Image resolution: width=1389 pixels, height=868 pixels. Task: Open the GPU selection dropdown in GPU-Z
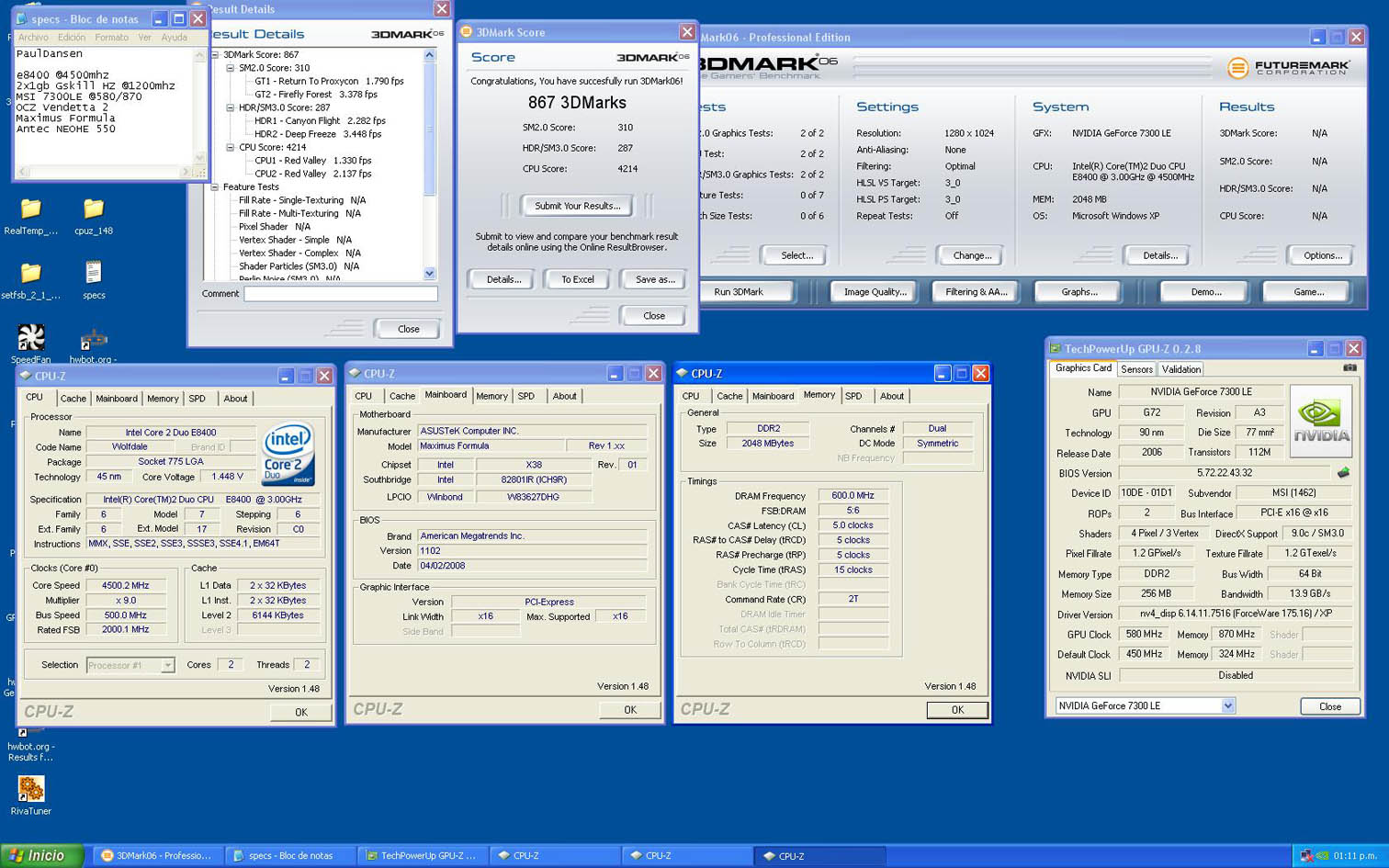(x=1228, y=705)
